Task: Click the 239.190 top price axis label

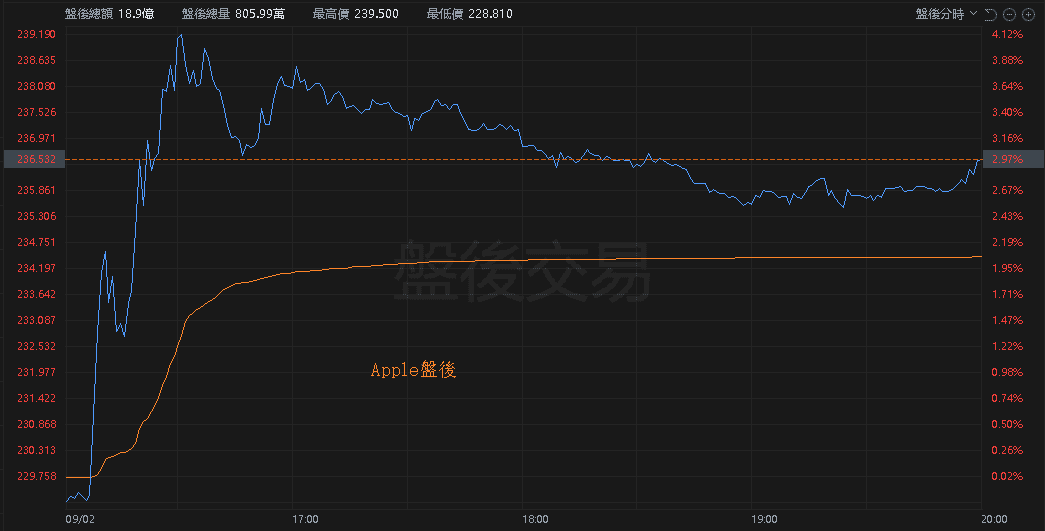Action: tap(37, 34)
